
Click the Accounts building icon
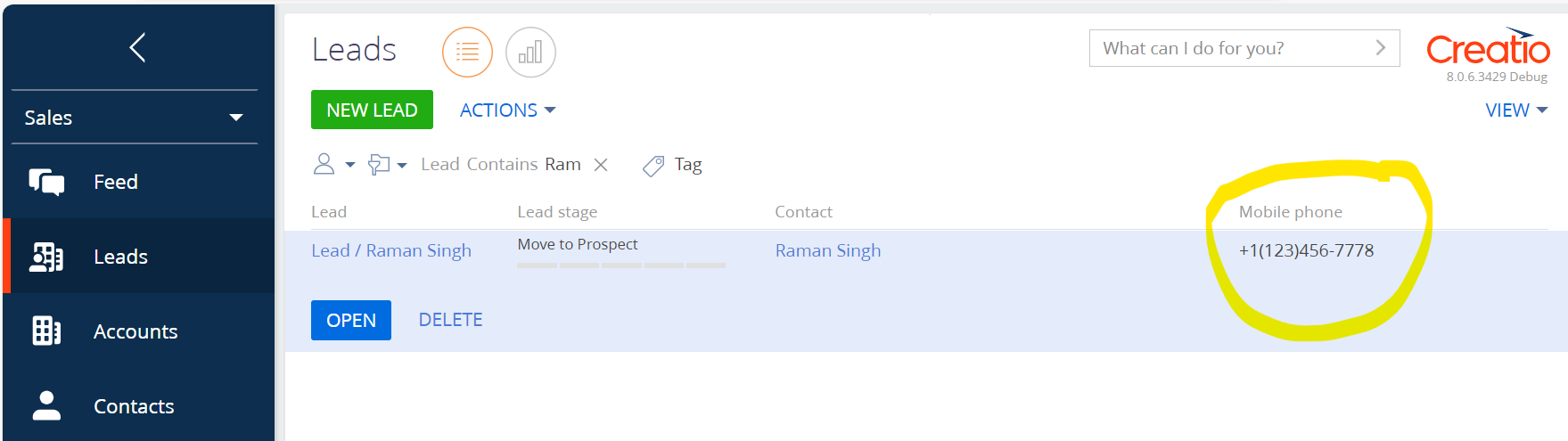point(46,331)
